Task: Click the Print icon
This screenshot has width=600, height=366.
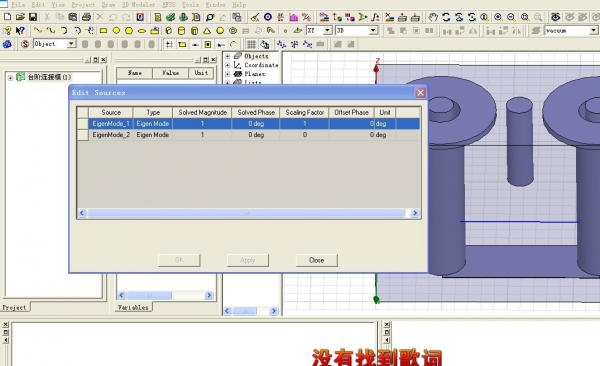Action: point(86,17)
